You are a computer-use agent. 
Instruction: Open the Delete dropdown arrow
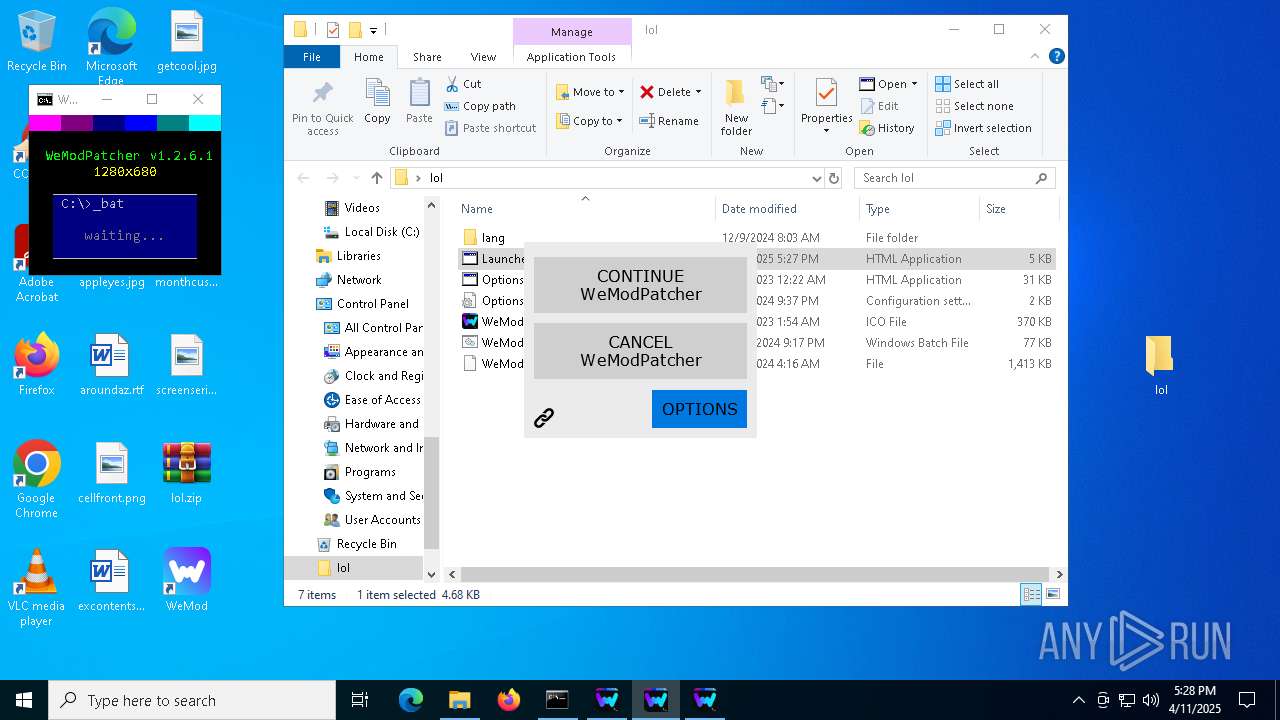click(698, 92)
